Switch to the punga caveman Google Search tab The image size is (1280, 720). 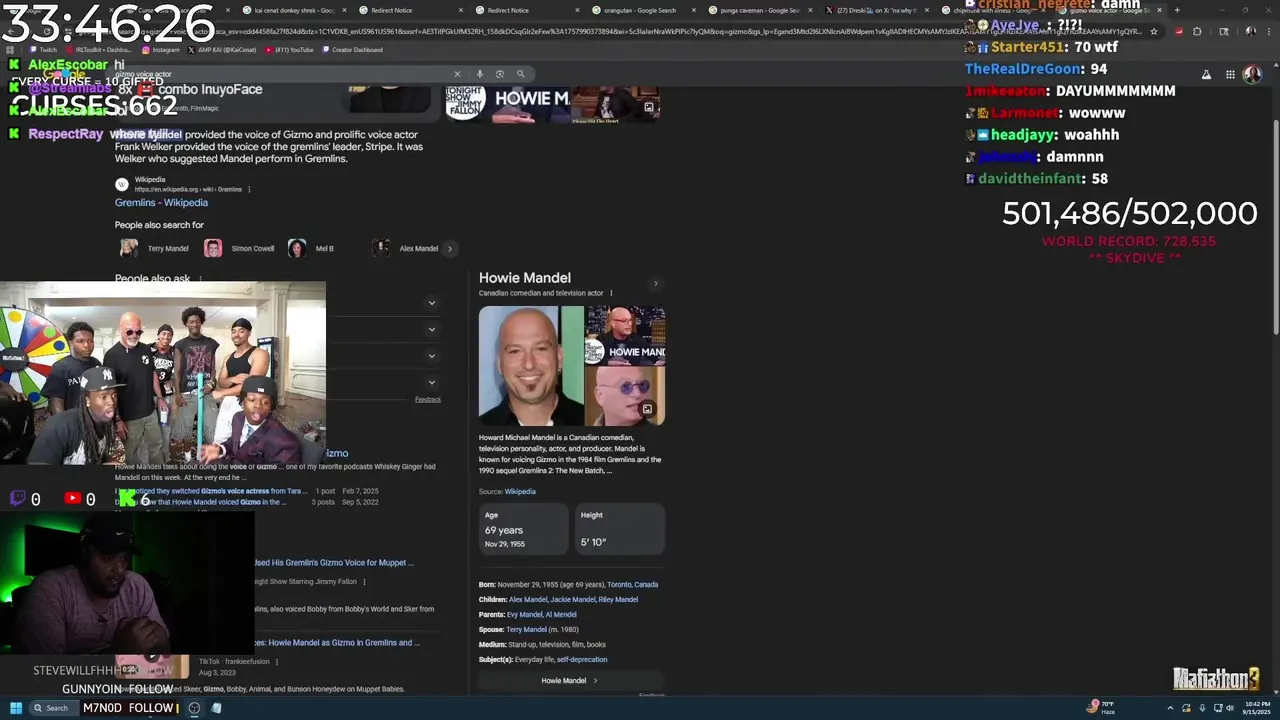(760, 10)
